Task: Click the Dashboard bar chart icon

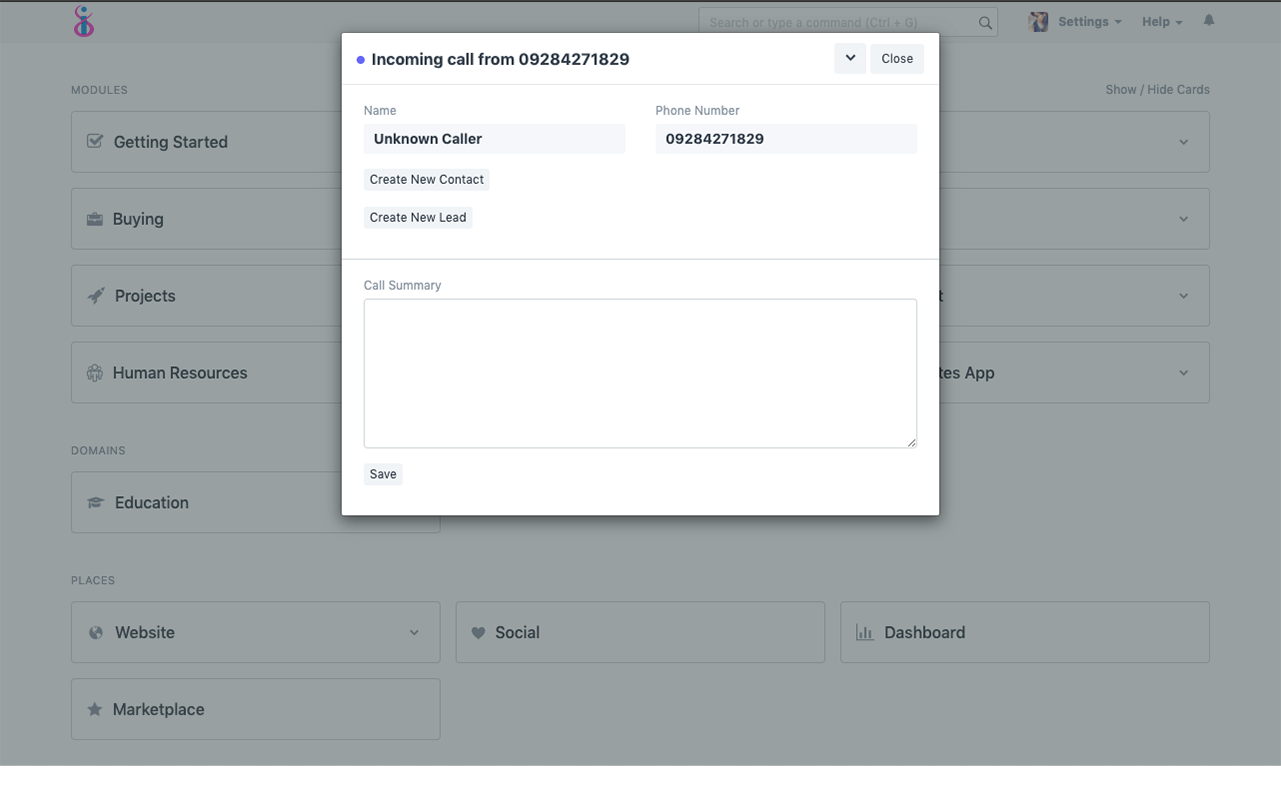Action: click(864, 632)
